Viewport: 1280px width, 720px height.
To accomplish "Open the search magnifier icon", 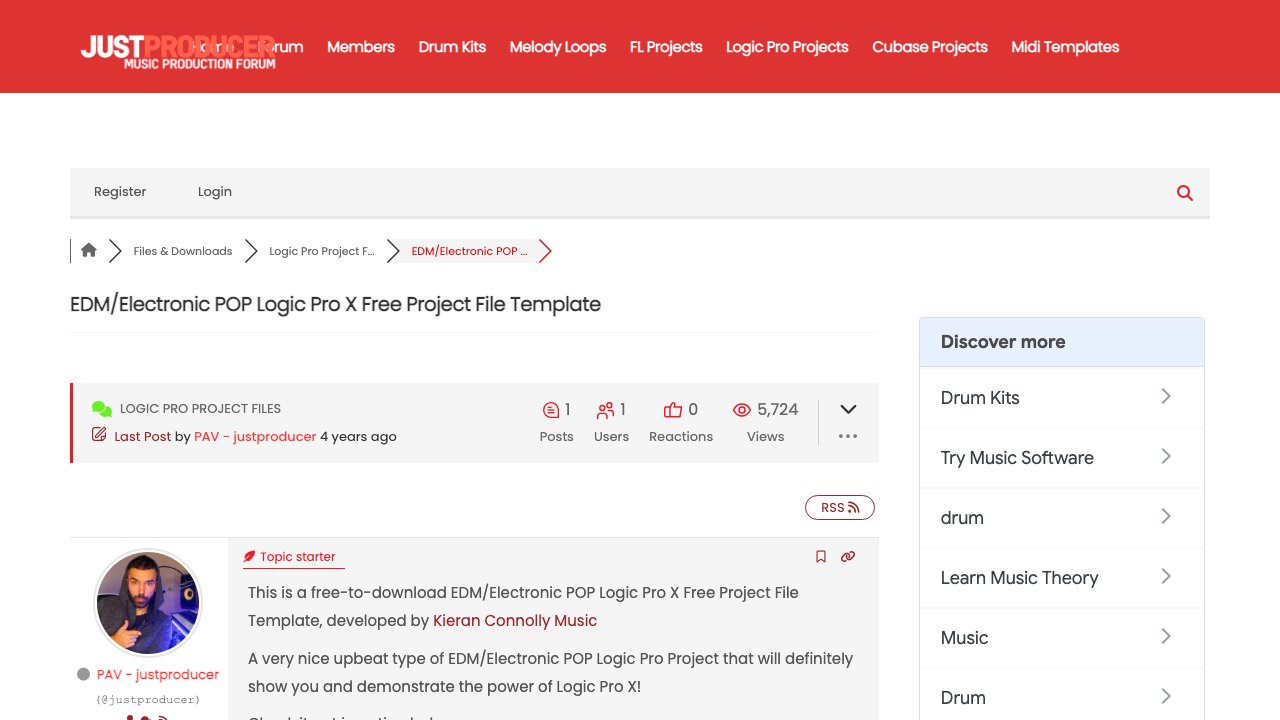I will click(1185, 193).
